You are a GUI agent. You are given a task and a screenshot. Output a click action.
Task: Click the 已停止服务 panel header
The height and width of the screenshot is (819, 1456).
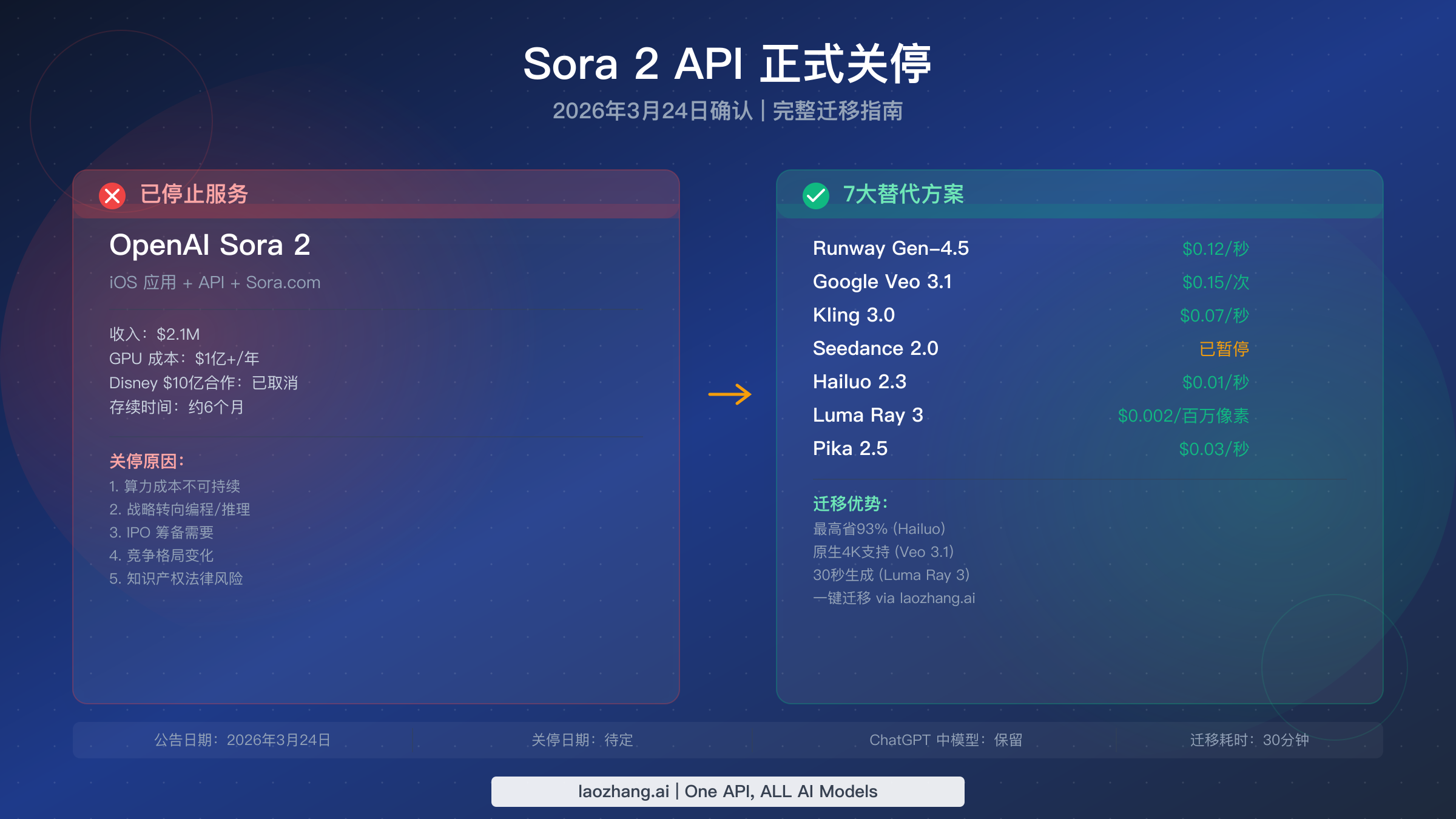coord(194,194)
